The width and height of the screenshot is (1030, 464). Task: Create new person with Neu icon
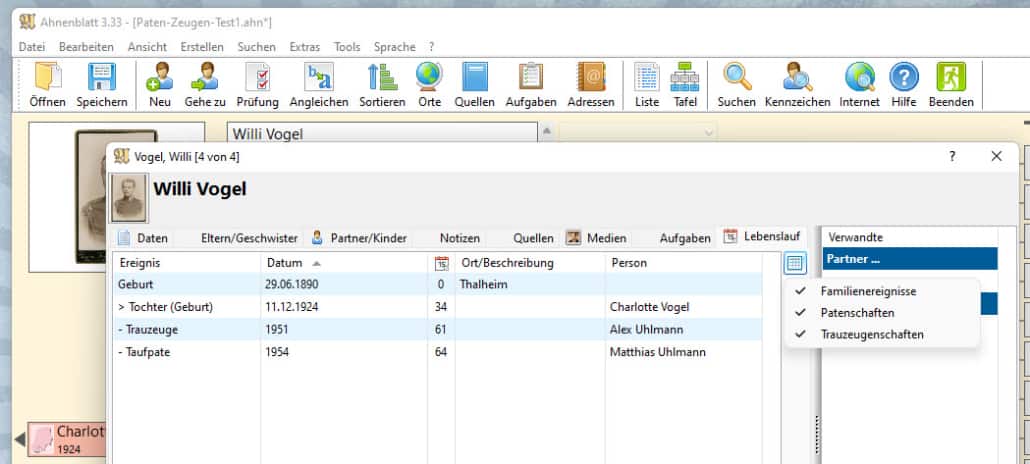tap(160, 77)
